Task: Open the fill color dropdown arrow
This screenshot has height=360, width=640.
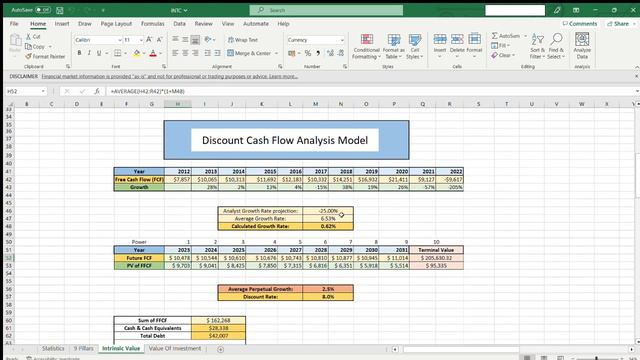Action: pyautogui.click(x=144, y=53)
